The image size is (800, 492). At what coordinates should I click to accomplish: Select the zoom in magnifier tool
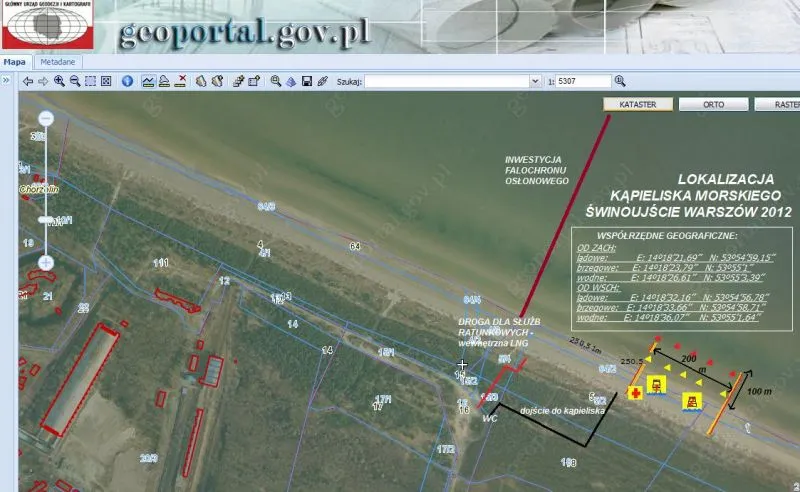[60, 81]
